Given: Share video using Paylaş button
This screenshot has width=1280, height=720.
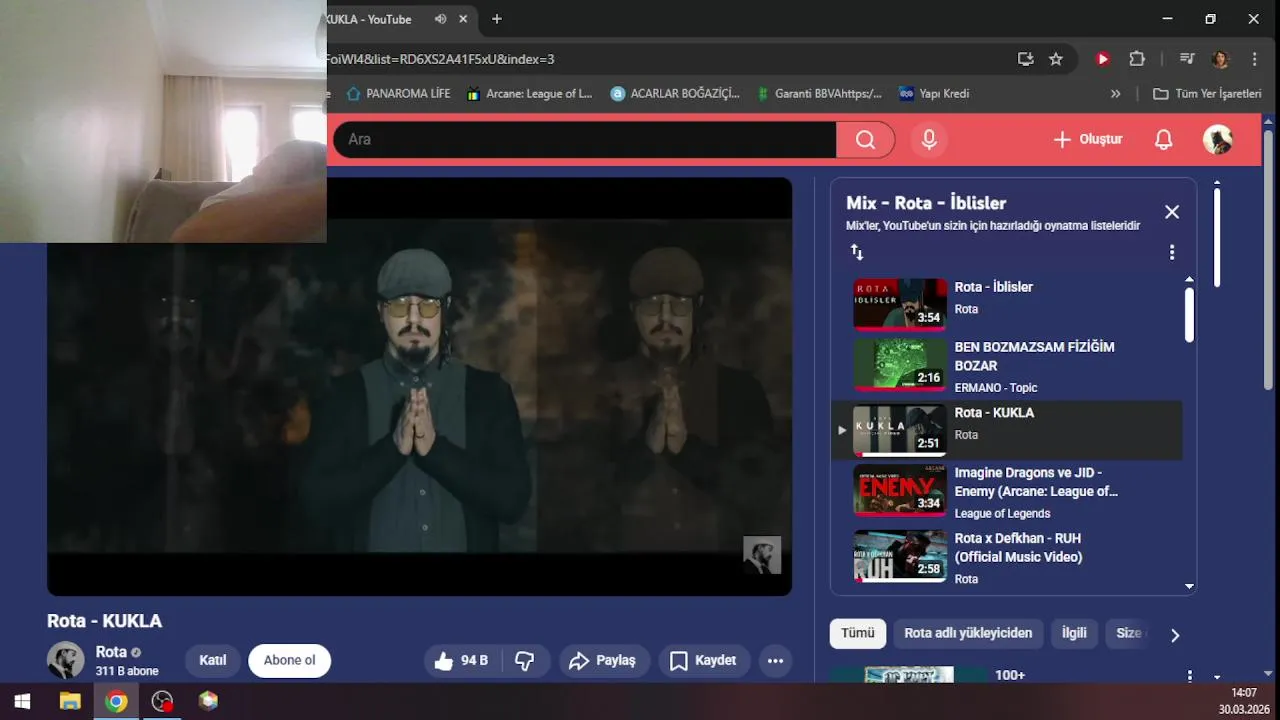Looking at the screenshot, I should pyautogui.click(x=603, y=661).
